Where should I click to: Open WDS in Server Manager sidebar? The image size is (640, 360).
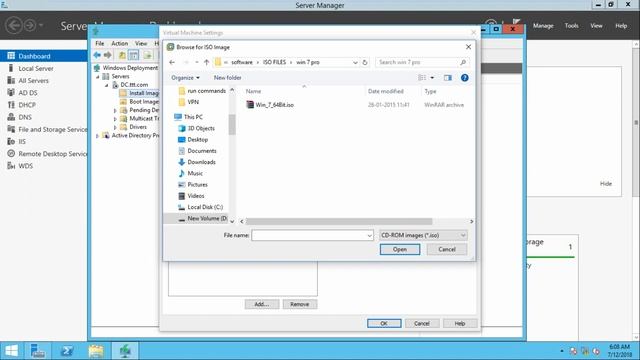25,166
